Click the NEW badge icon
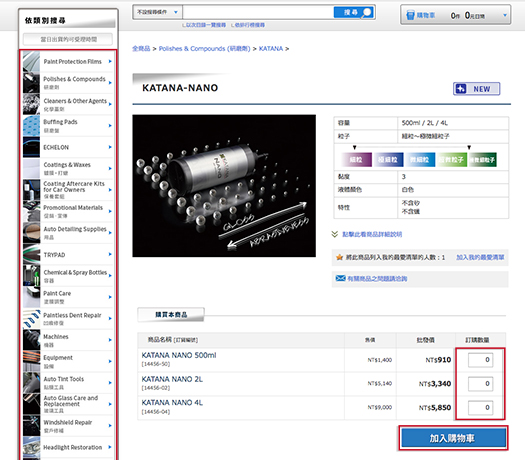The width and height of the screenshot is (525, 460). point(476,89)
